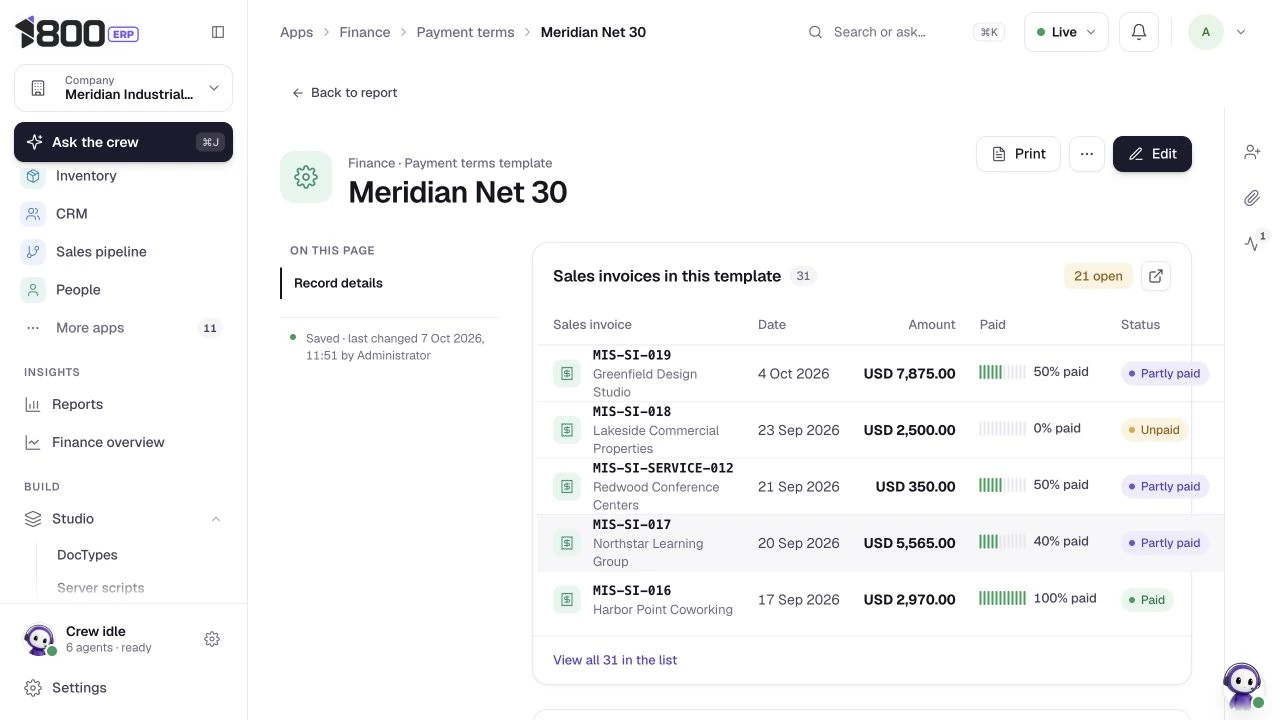Click the MIS-SI-SERVICE-012 invoice icon
Image resolution: width=1280 pixels, height=720 pixels.
coord(567,486)
